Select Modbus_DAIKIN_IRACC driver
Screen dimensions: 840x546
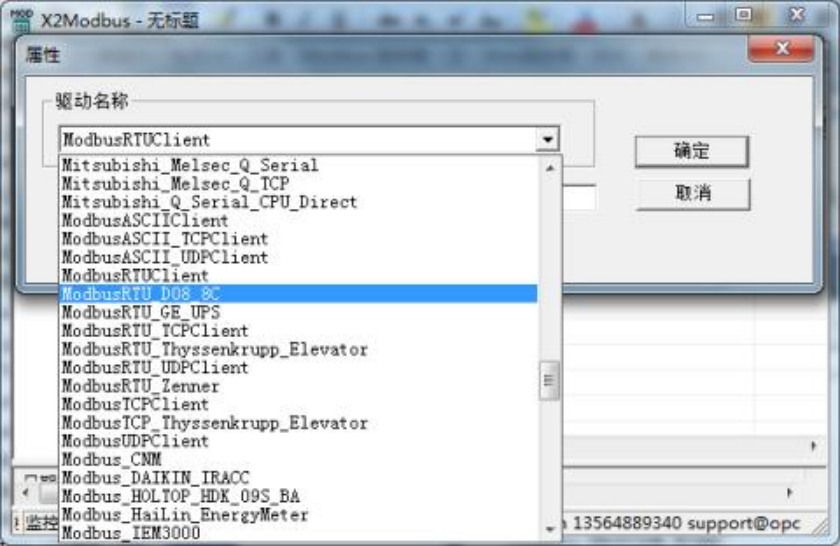[298, 477]
